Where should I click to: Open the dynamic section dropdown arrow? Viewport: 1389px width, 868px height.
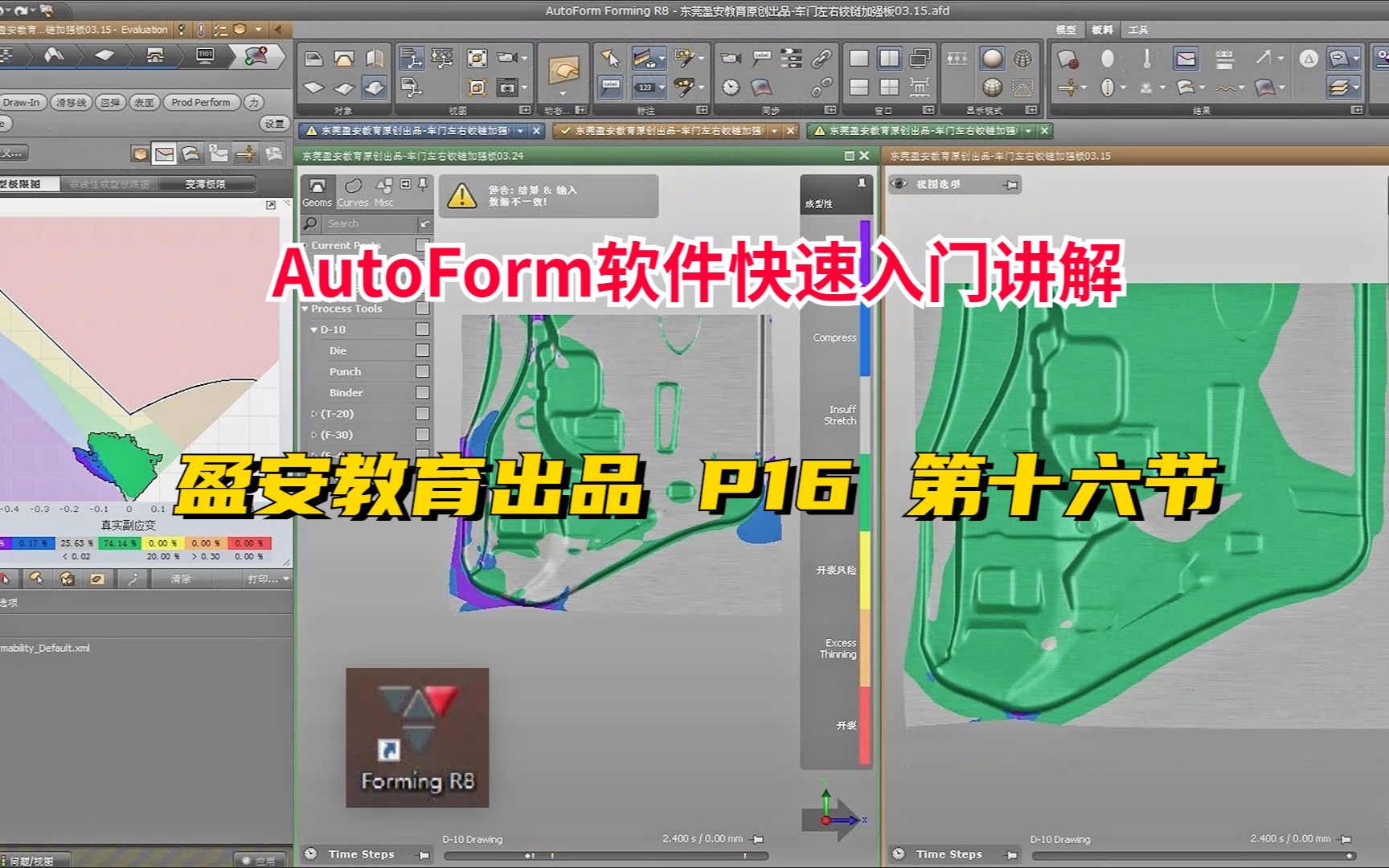tap(563, 94)
